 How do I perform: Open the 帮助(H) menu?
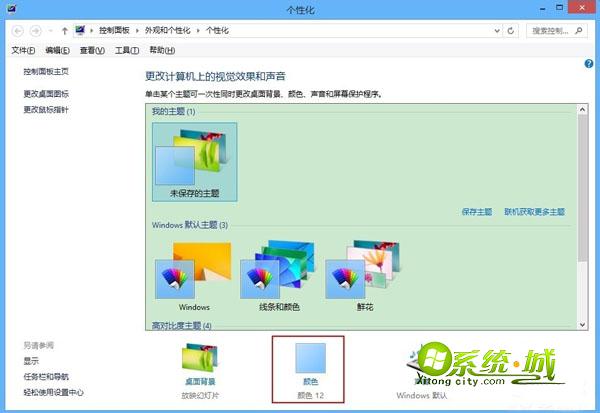162,50
